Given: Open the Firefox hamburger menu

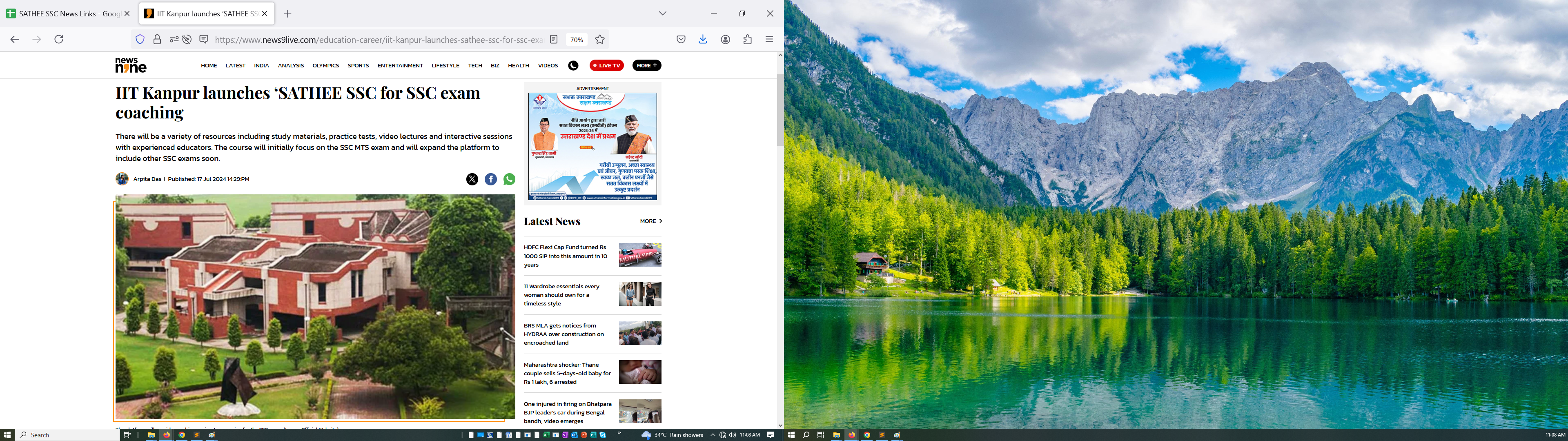Looking at the screenshot, I should [x=769, y=40].
